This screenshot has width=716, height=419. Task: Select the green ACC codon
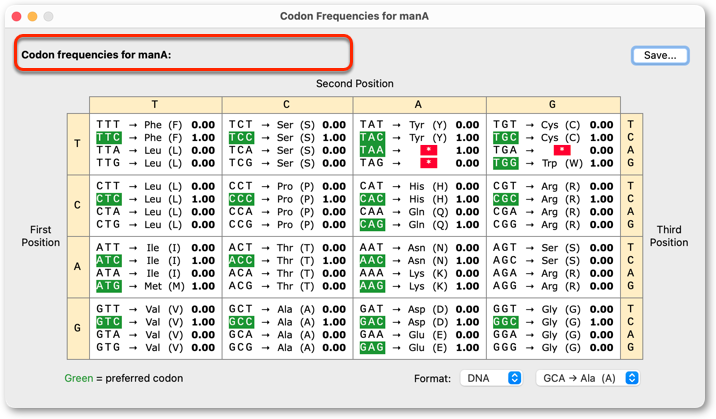click(x=241, y=261)
